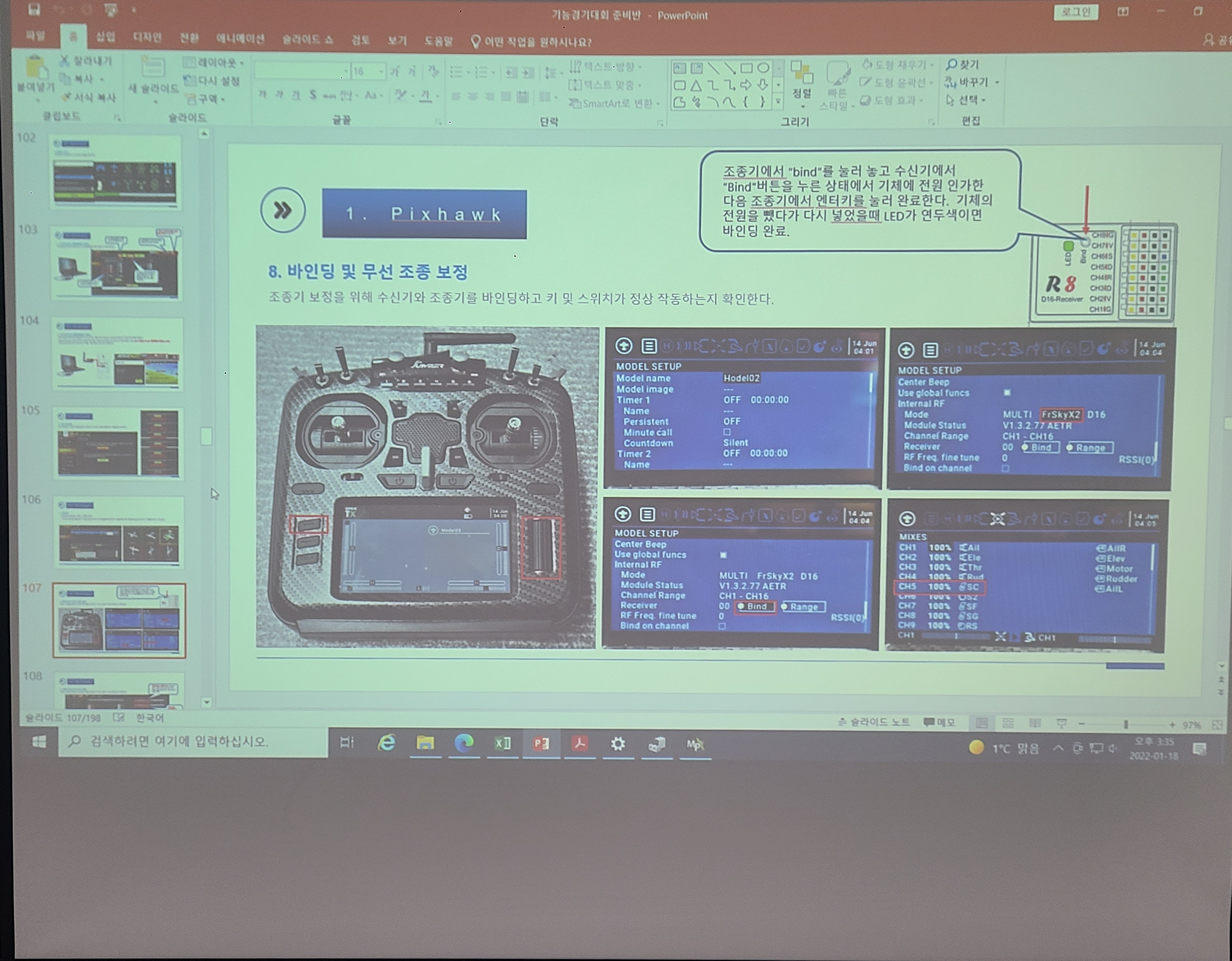Open the font size dropdown showing 16
The image size is (1232, 961).
point(382,72)
